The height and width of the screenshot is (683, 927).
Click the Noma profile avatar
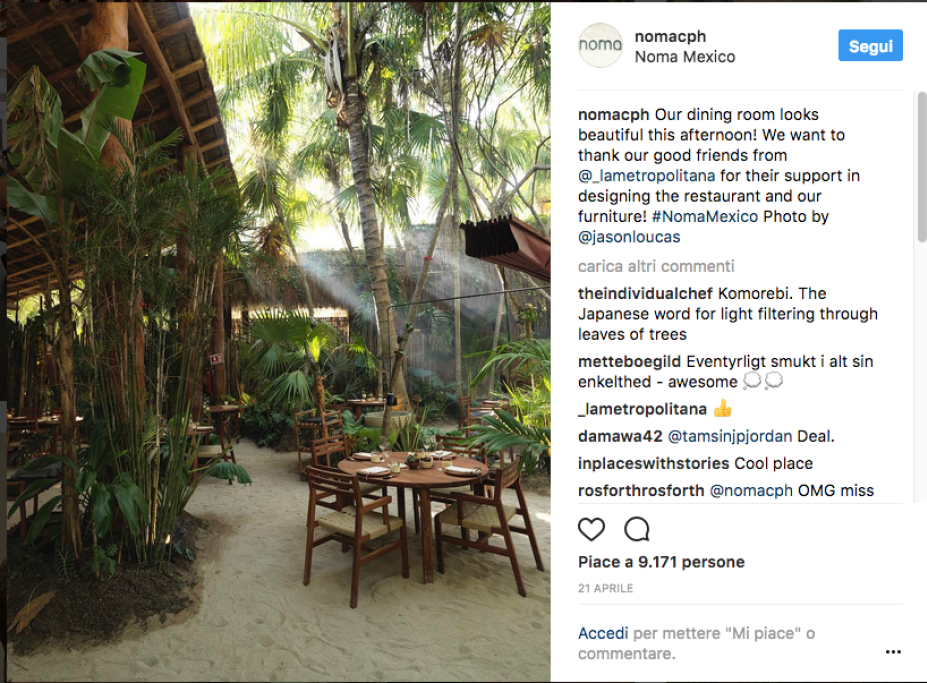pos(600,46)
